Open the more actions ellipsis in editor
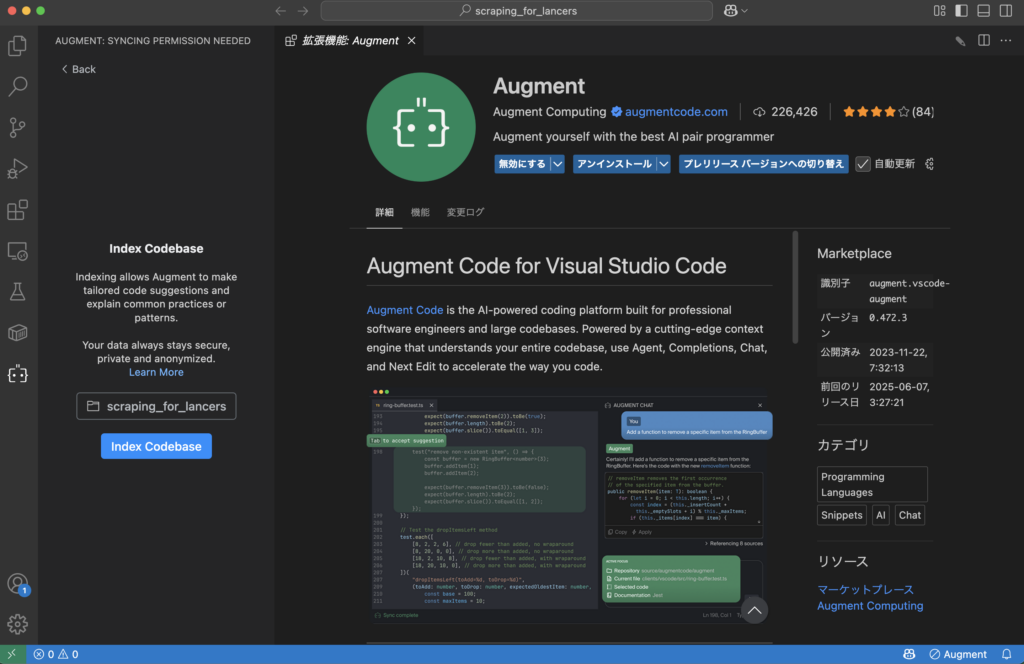Viewport: 1024px width, 664px height. point(1006,41)
